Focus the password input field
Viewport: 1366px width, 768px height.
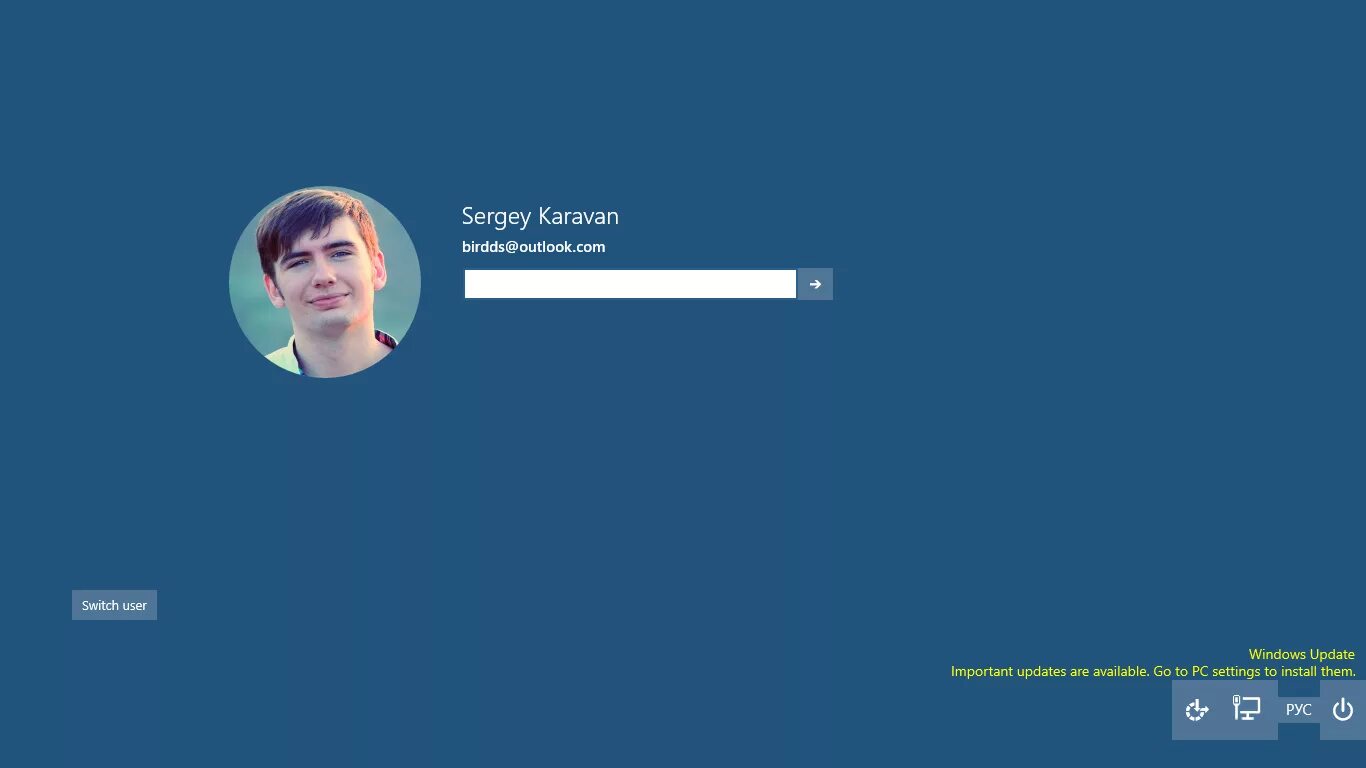pyautogui.click(x=630, y=284)
